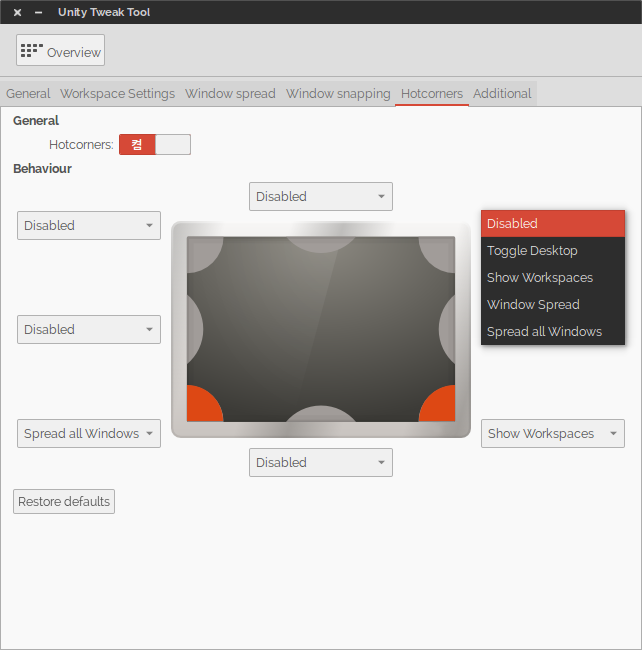Click the orange bottom-left corner in preview

tap(202, 405)
